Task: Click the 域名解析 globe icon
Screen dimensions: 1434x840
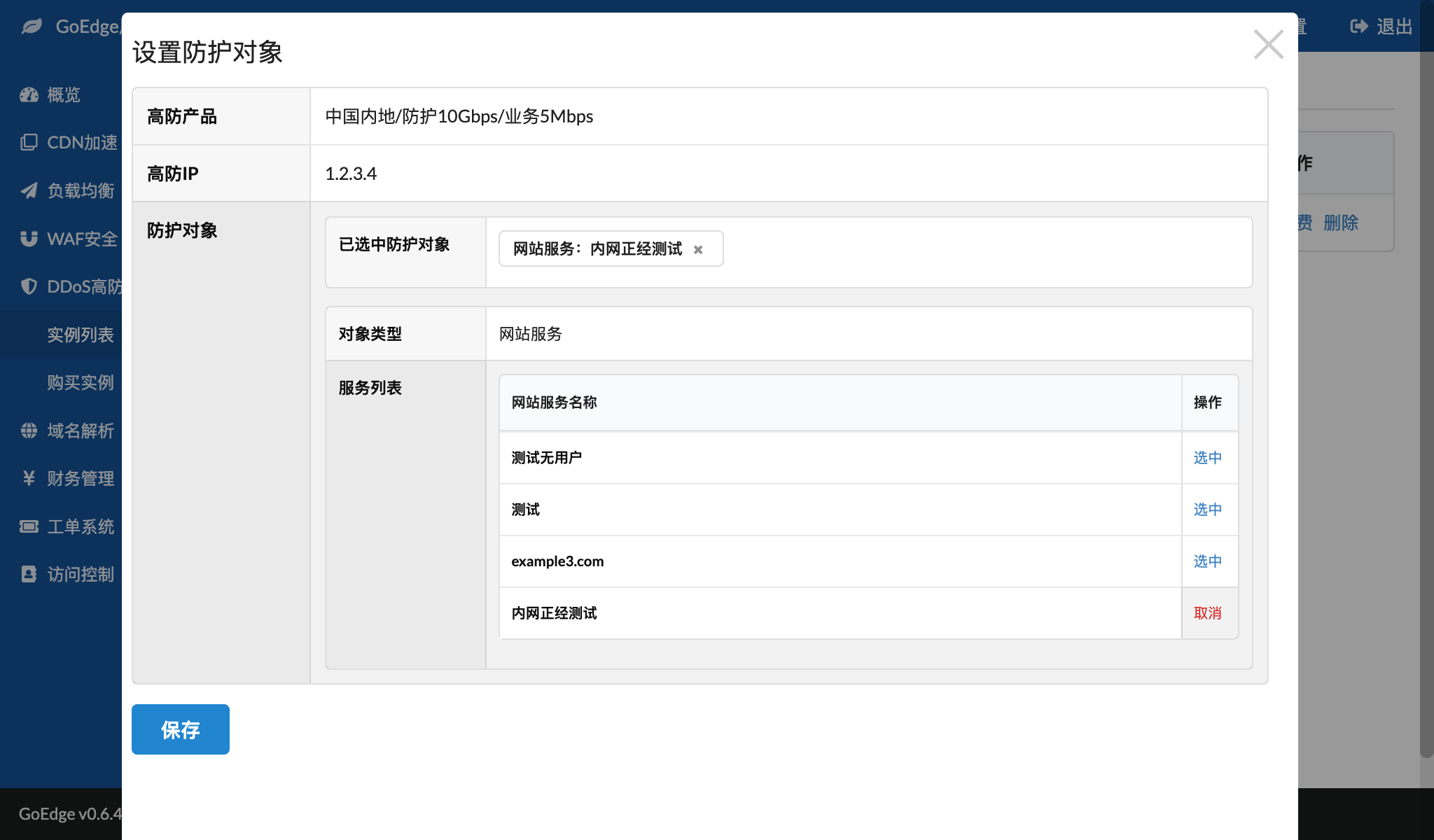Action: pyautogui.click(x=29, y=430)
